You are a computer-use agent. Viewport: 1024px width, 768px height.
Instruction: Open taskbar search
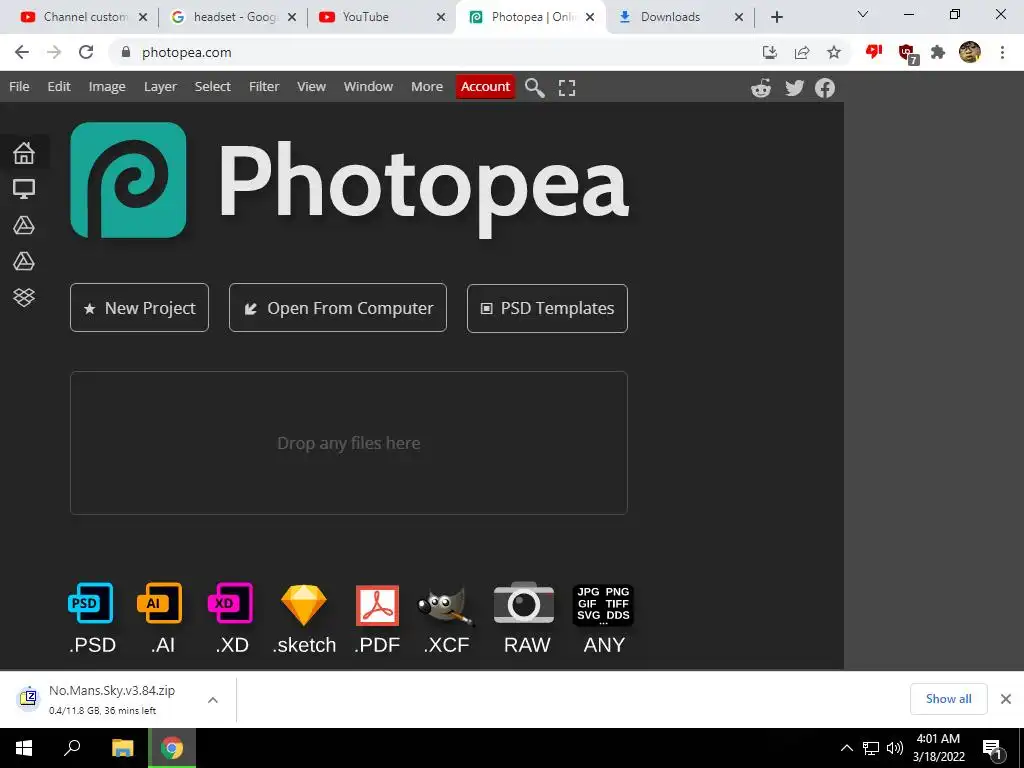[72, 748]
